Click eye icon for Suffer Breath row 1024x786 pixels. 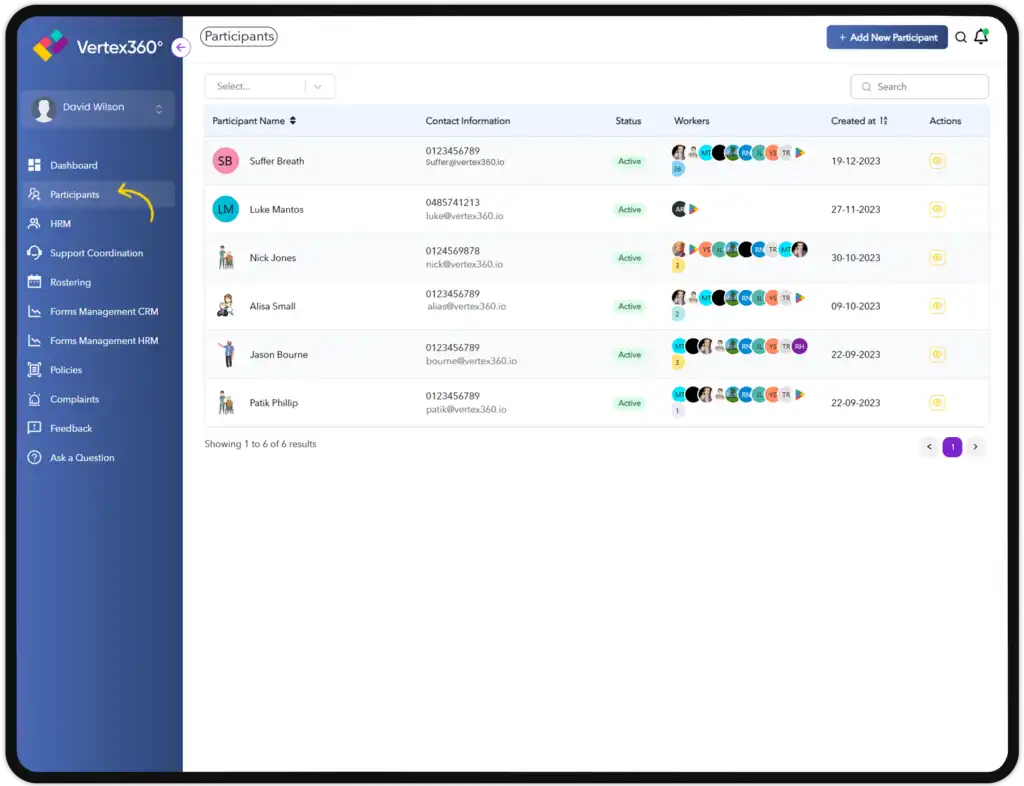click(937, 161)
